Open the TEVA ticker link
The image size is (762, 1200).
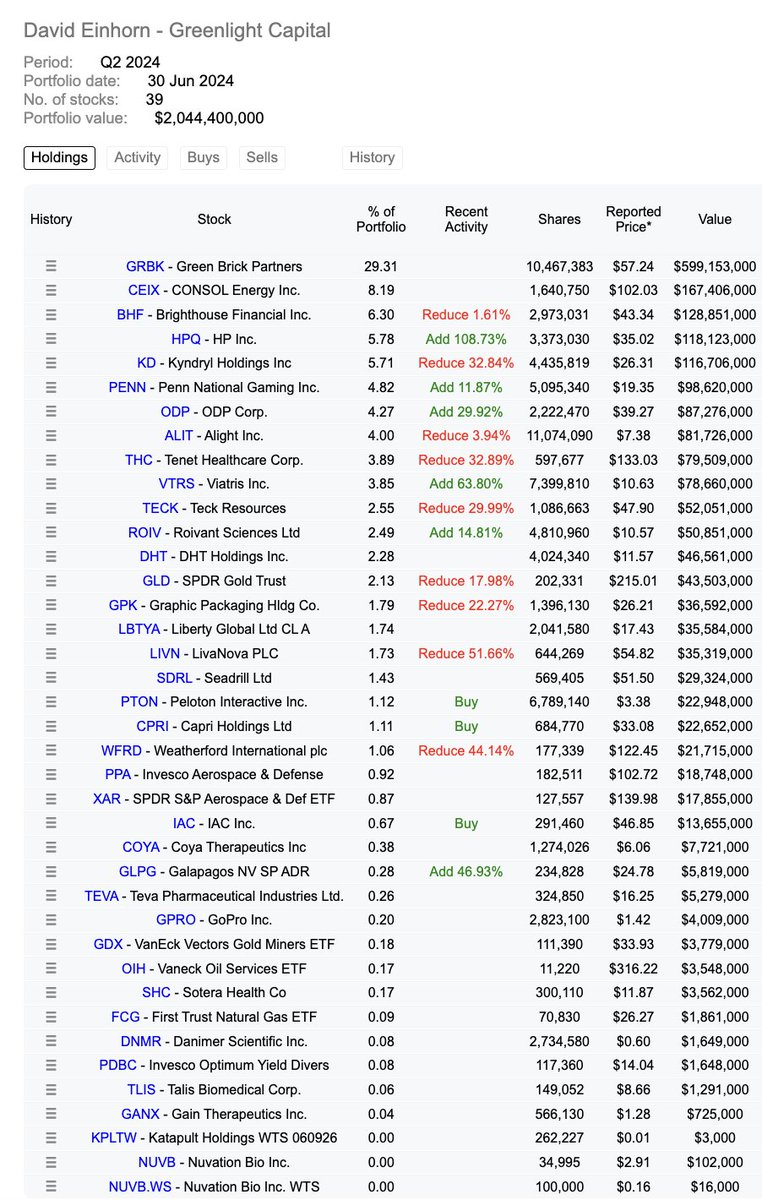point(101,895)
